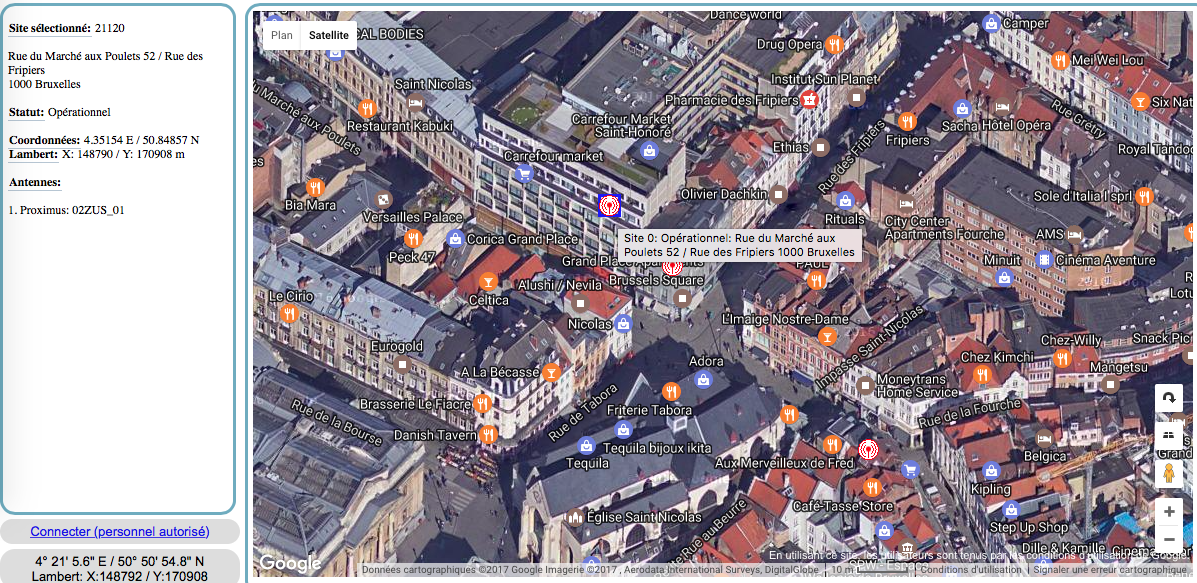1197x583 pixels.
Task: Click the Le Cirio restaurant icon
Action: [x=289, y=313]
